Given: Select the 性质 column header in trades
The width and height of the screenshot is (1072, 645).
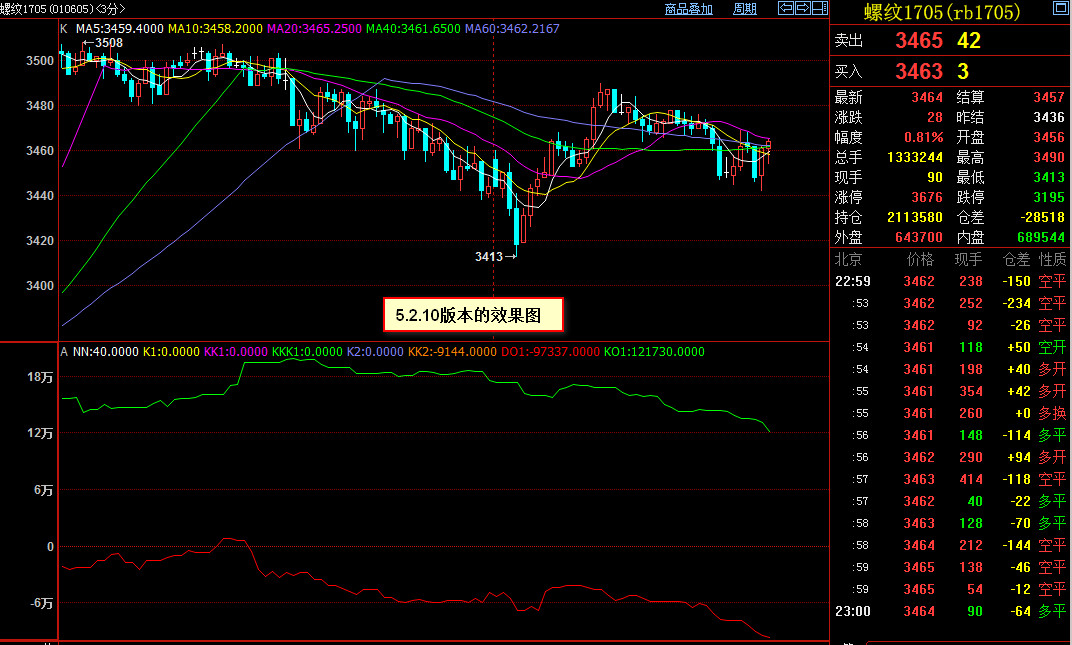Looking at the screenshot, I should point(1051,259).
